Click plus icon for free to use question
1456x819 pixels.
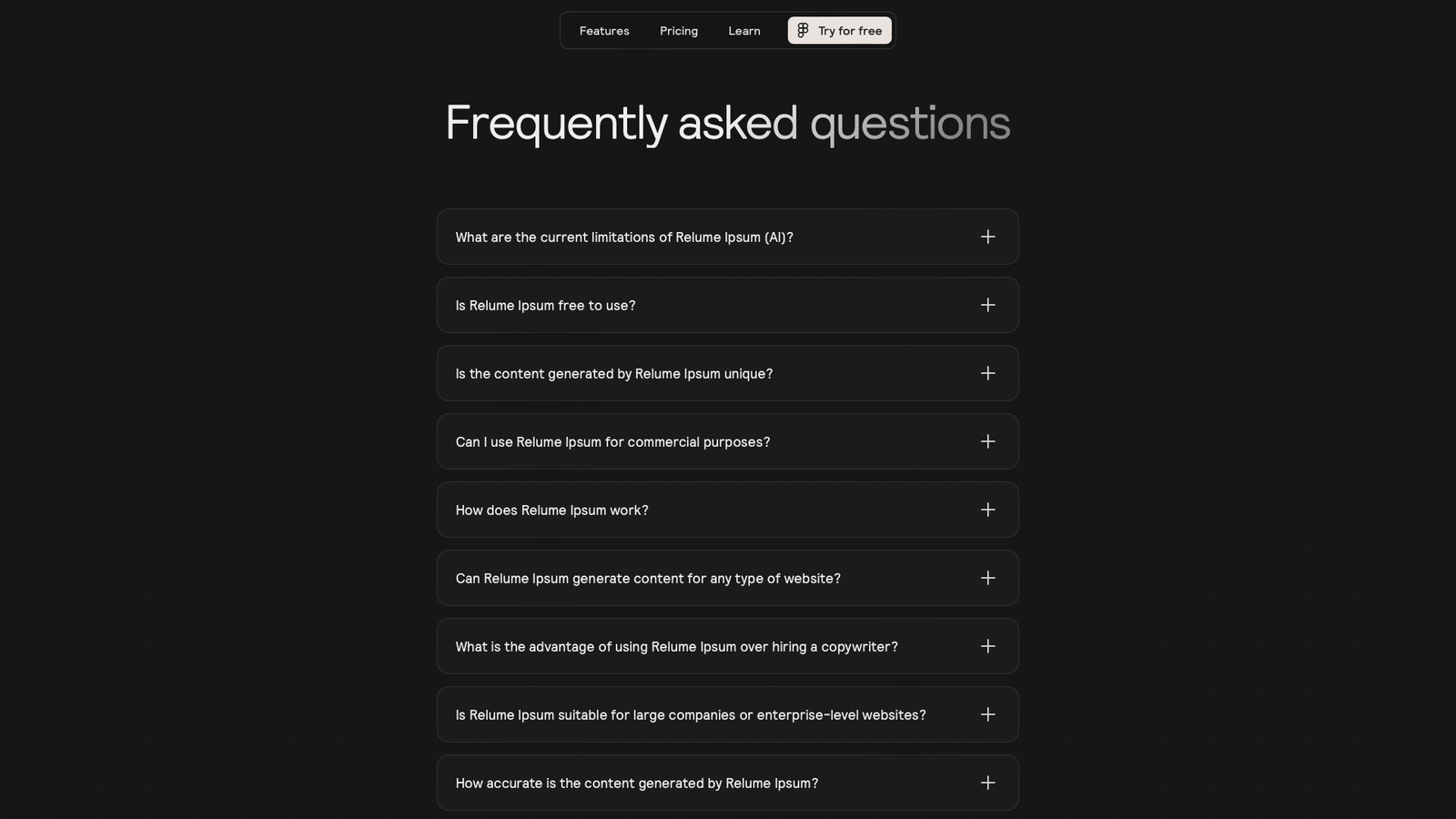click(x=987, y=305)
